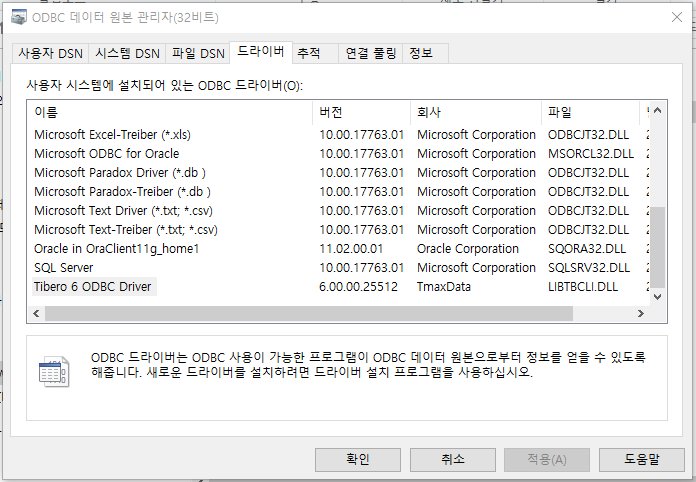Select Oracle in OraClient11g_home1 driver
696x482 pixels.
tap(117, 249)
